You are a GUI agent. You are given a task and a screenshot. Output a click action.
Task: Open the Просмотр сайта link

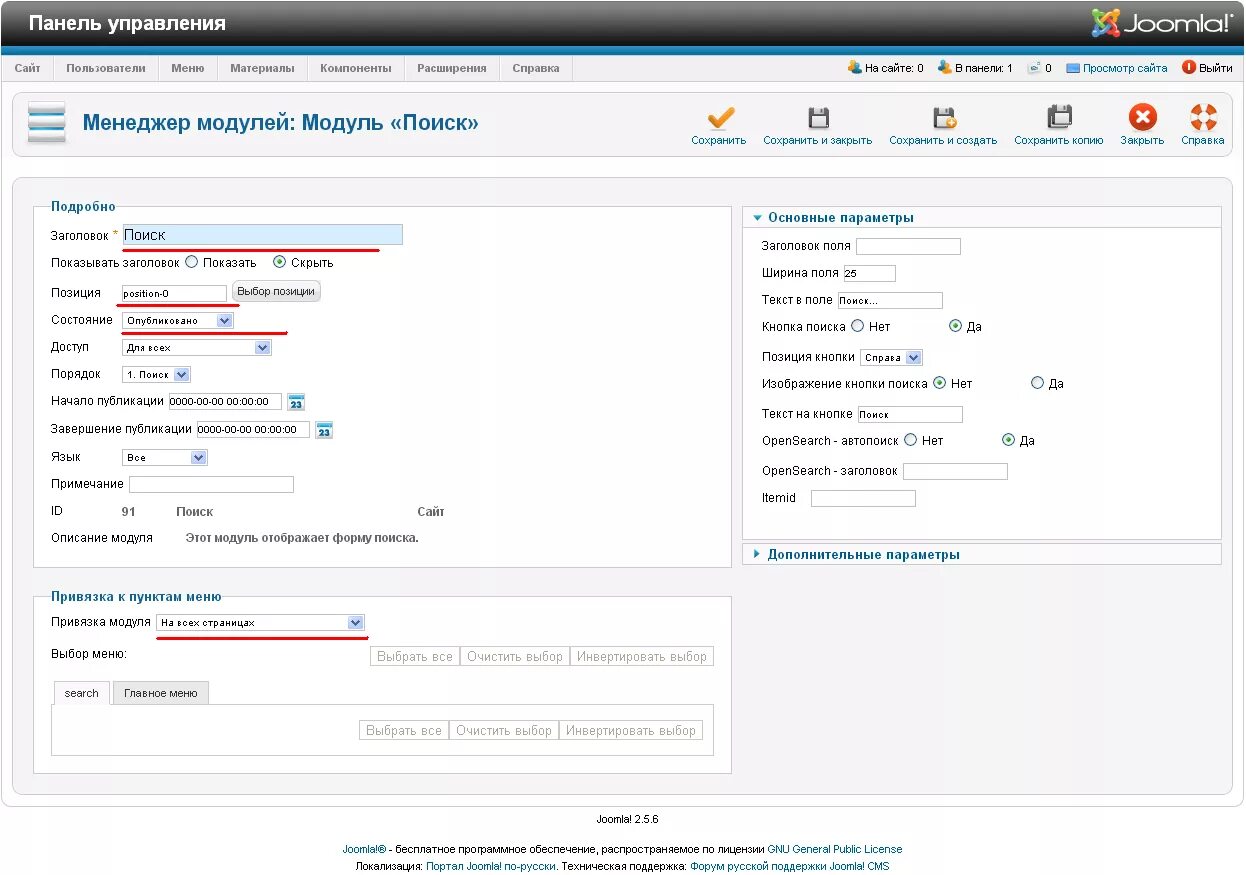tap(1125, 68)
